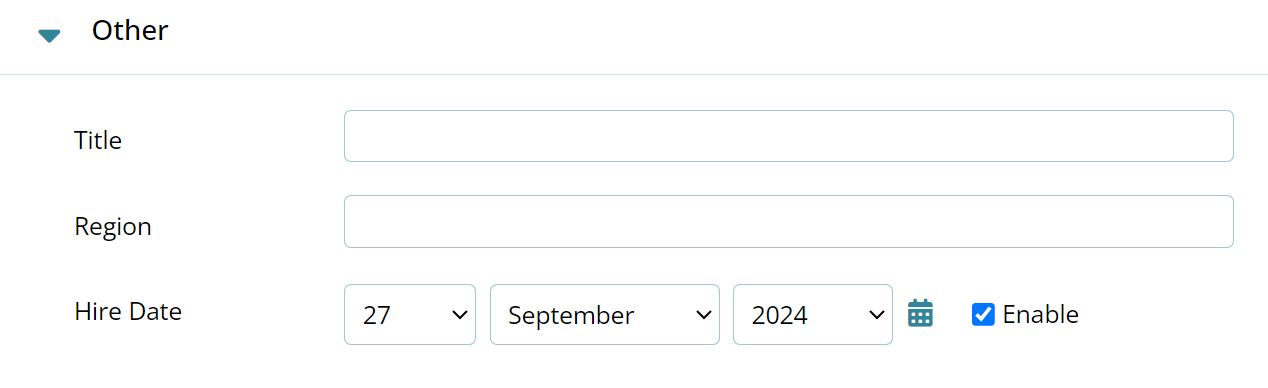
Task: Open the month dropdown showing September
Action: [605, 315]
